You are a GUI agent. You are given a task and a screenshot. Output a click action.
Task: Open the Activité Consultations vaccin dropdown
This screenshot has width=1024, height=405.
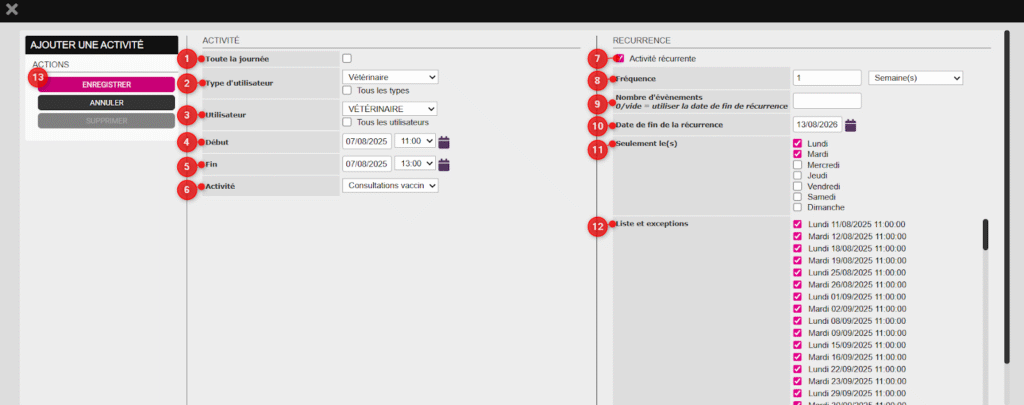click(x=390, y=185)
